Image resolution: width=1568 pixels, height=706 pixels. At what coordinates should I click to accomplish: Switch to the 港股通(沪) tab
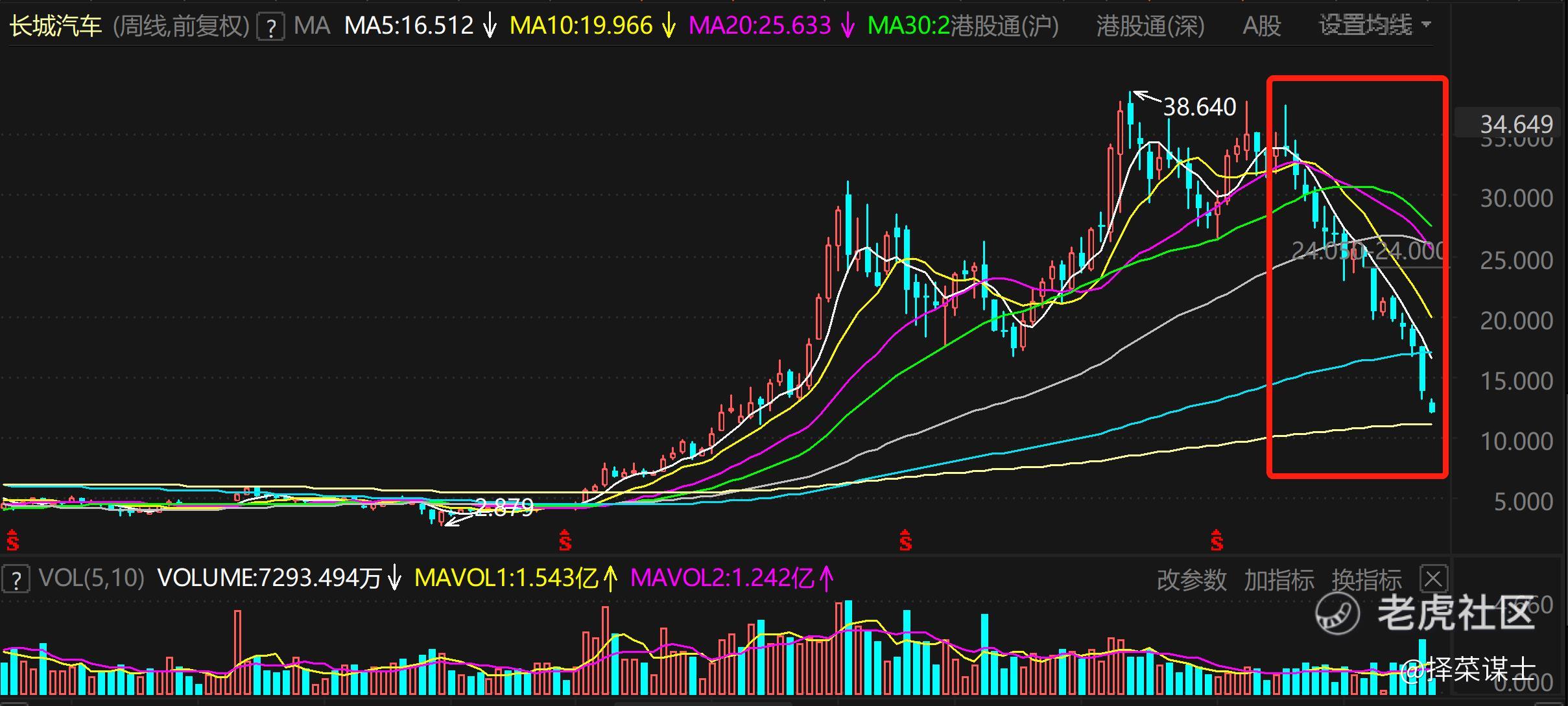(x=1004, y=25)
